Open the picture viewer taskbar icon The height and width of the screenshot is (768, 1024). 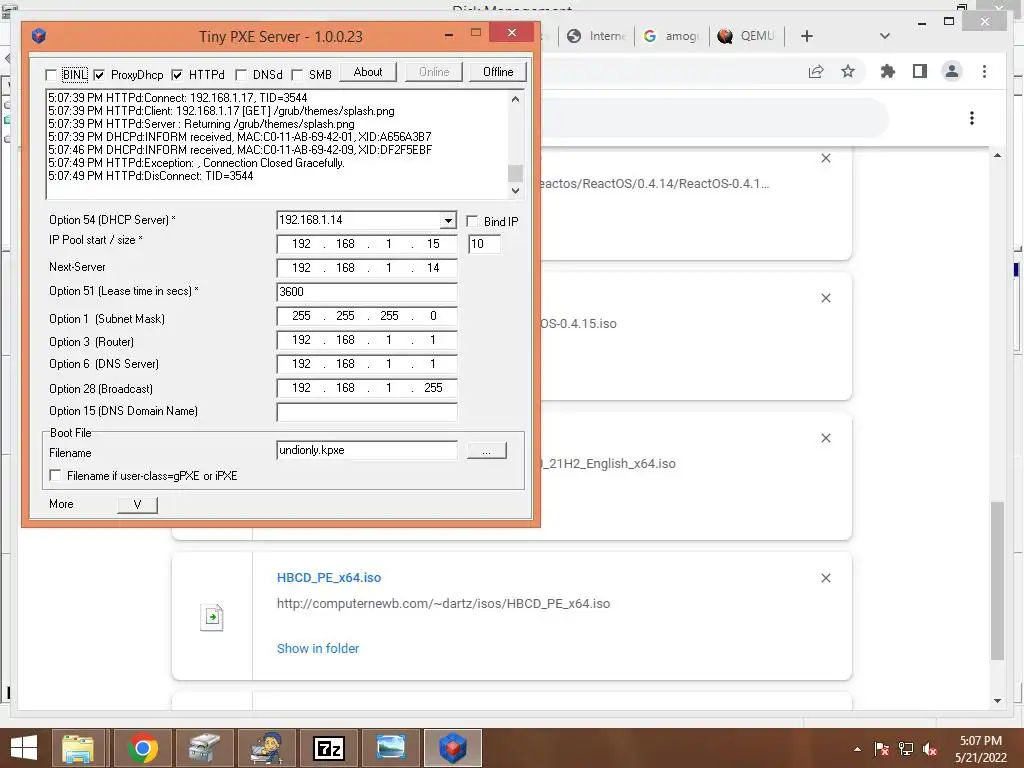coord(391,748)
